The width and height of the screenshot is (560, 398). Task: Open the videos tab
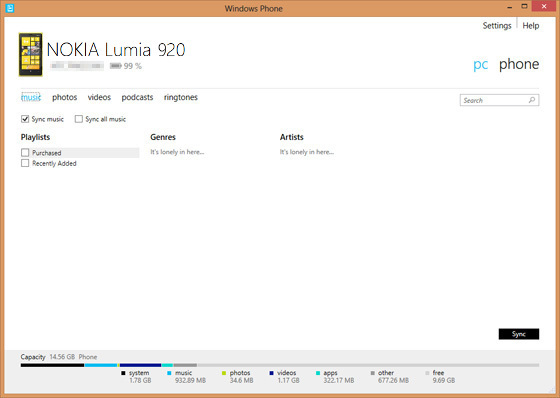[99, 97]
